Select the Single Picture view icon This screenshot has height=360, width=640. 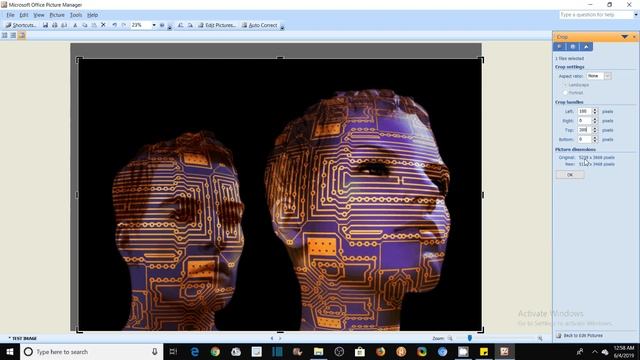coord(22,36)
